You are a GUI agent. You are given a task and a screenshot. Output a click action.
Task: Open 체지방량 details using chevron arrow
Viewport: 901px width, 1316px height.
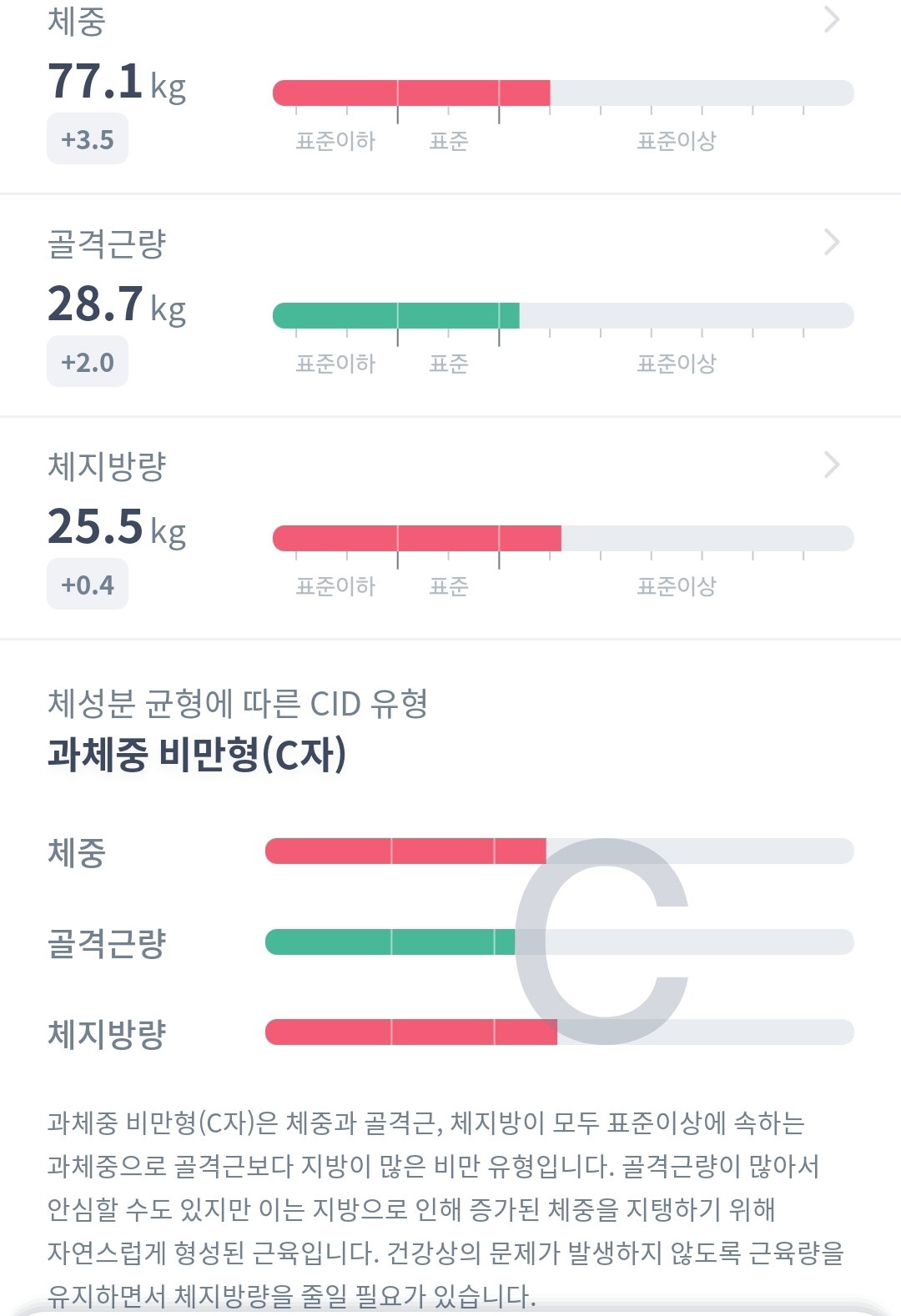[x=832, y=465]
